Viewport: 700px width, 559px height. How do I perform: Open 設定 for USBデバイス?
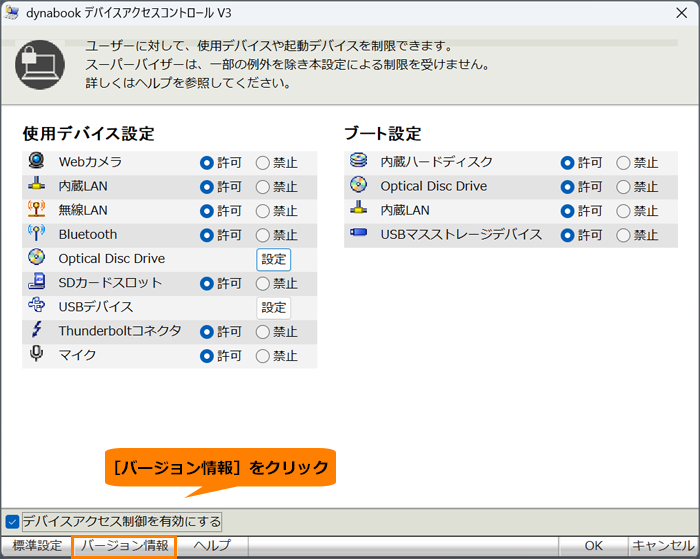[x=273, y=308]
